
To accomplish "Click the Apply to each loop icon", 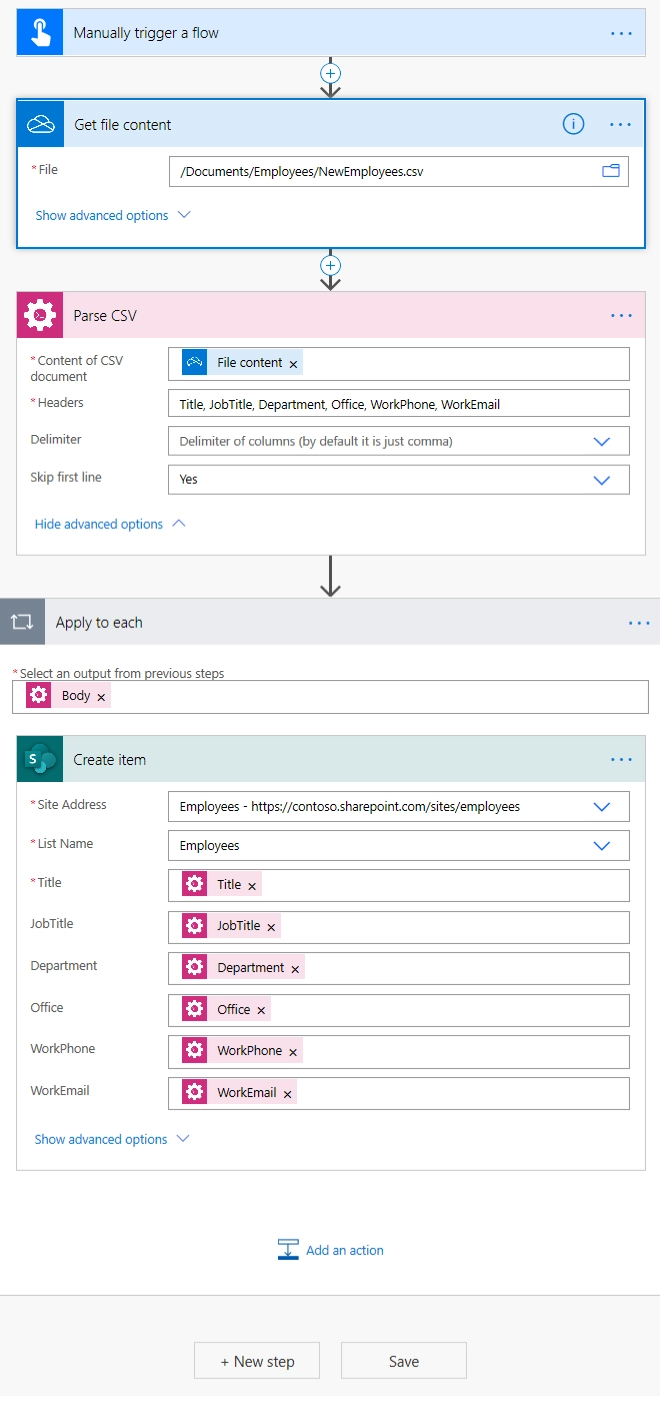I will 22,622.
